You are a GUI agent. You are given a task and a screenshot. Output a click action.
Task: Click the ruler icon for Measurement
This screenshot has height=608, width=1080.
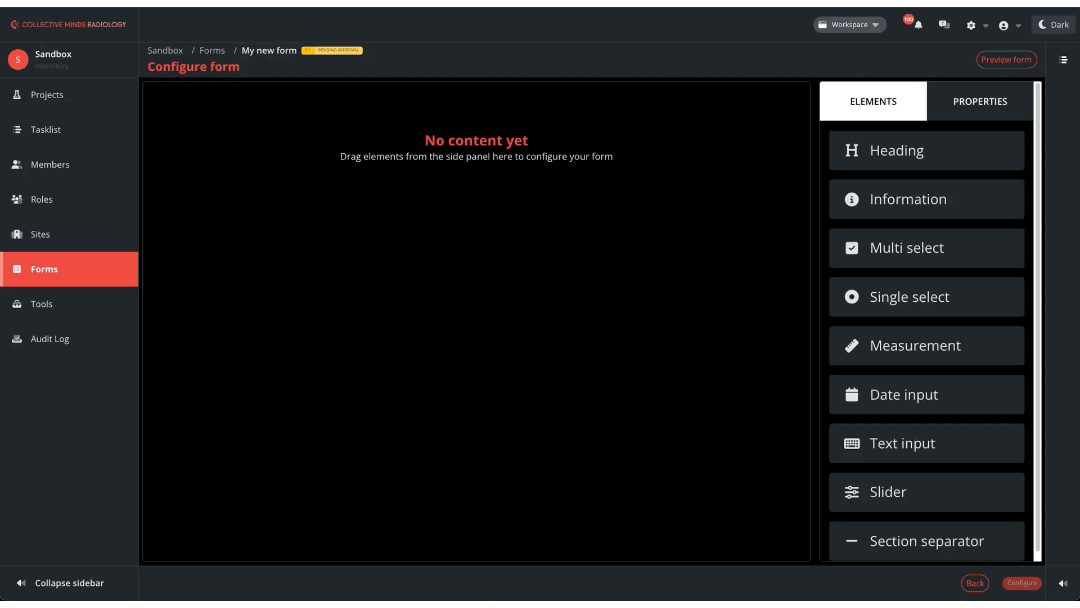[x=852, y=346]
